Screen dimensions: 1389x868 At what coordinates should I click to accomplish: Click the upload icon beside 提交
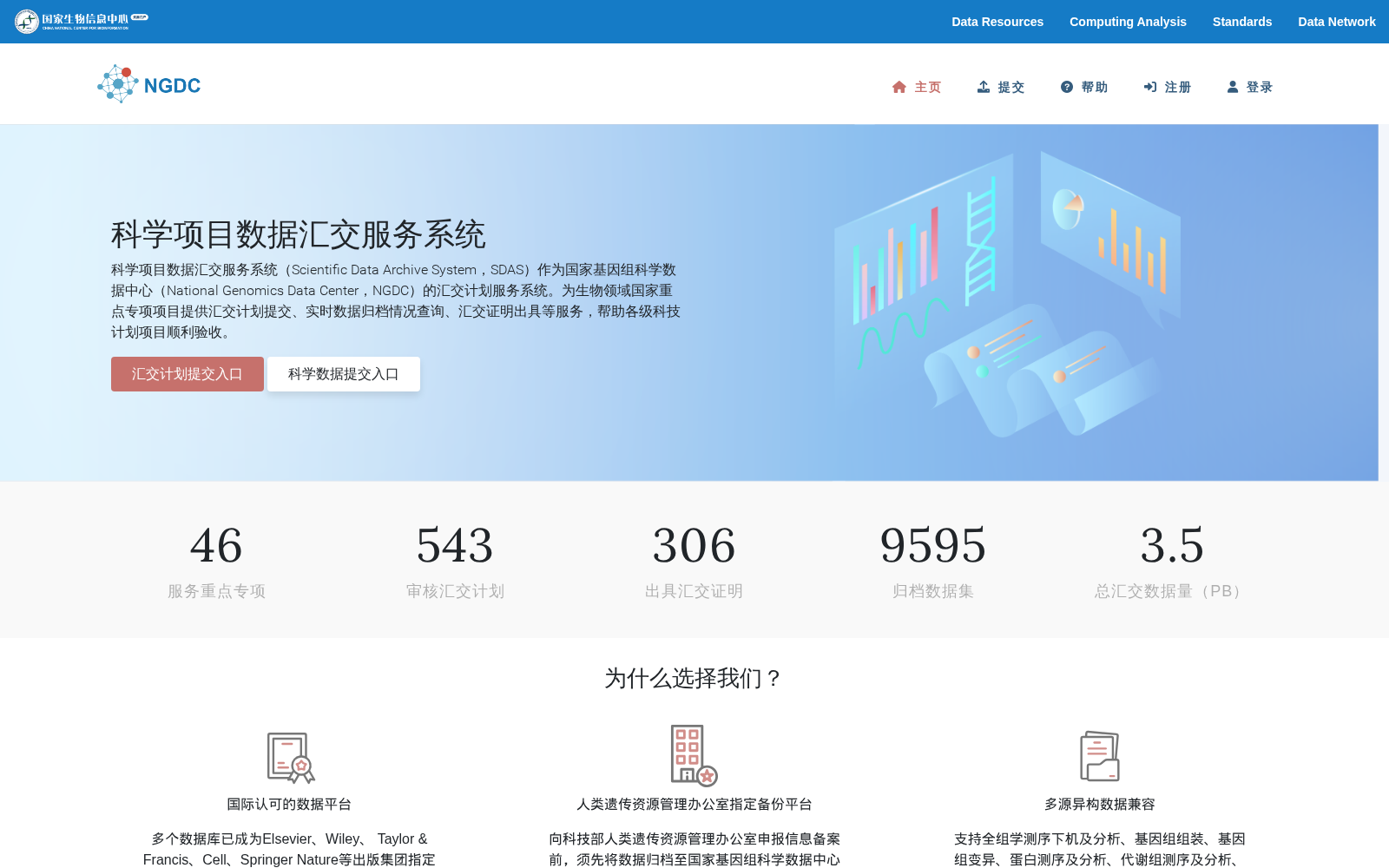(x=984, y=87)
